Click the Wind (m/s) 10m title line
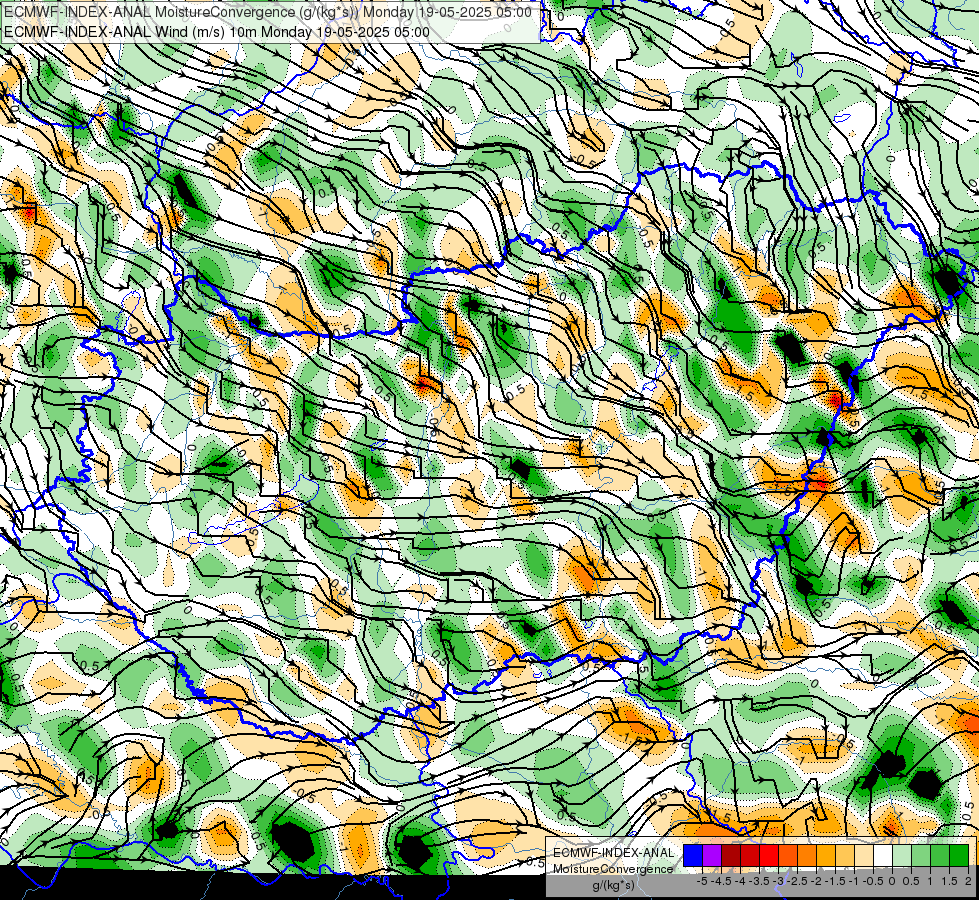The width and height of the screenshot is (979, 900). [x=217, y=32]
